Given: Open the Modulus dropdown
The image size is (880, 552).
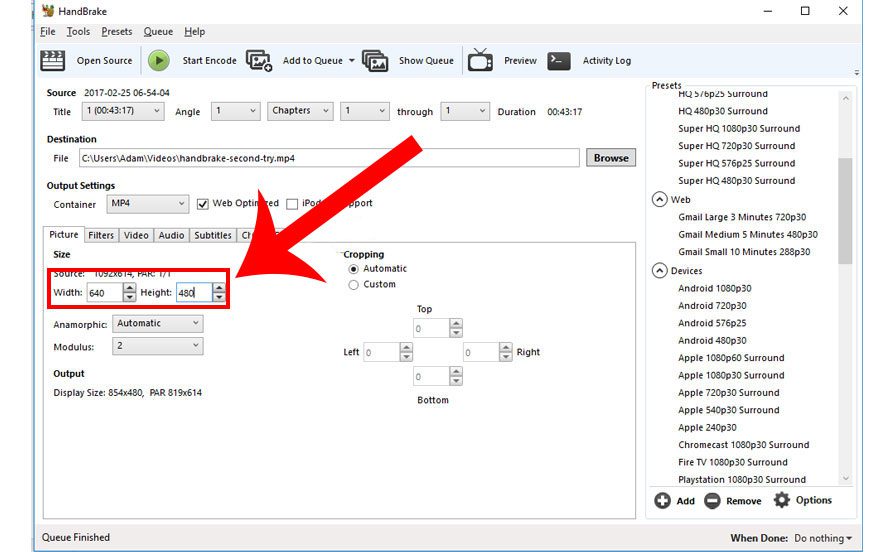Looking at the screenshot, I should click(x=158, y=346).
